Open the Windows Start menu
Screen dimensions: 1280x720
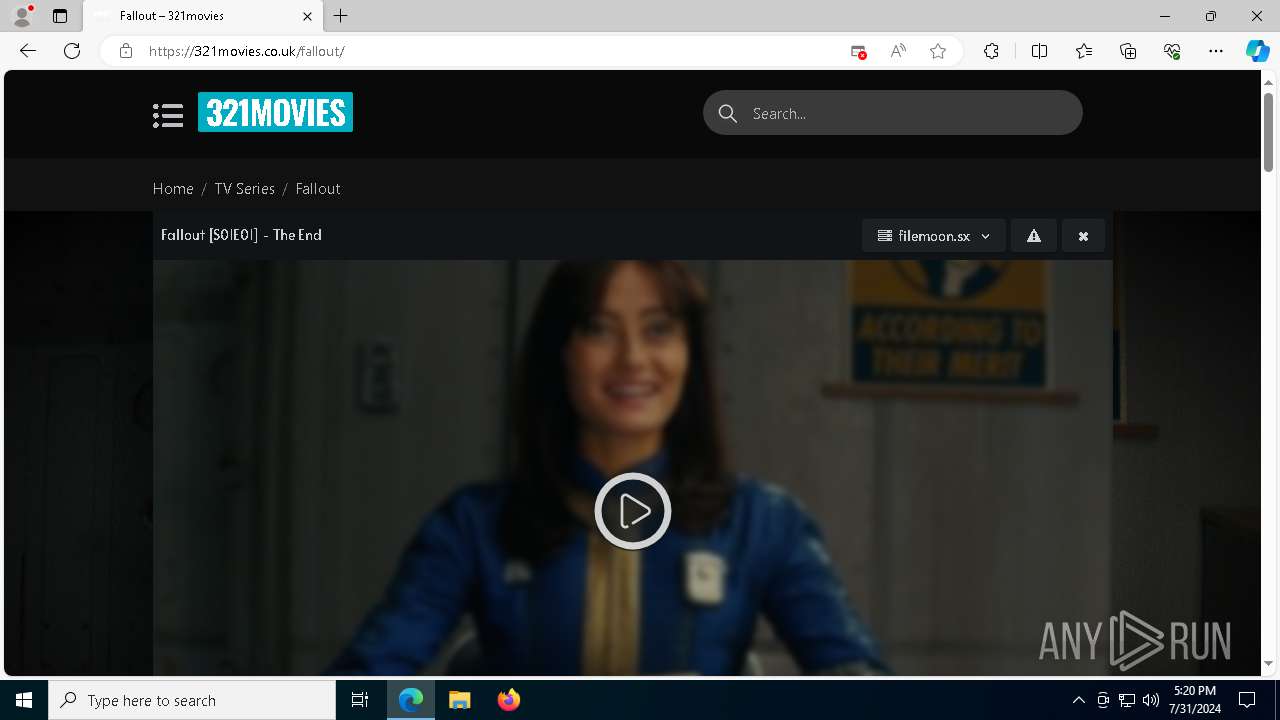[x=24, y=700]
